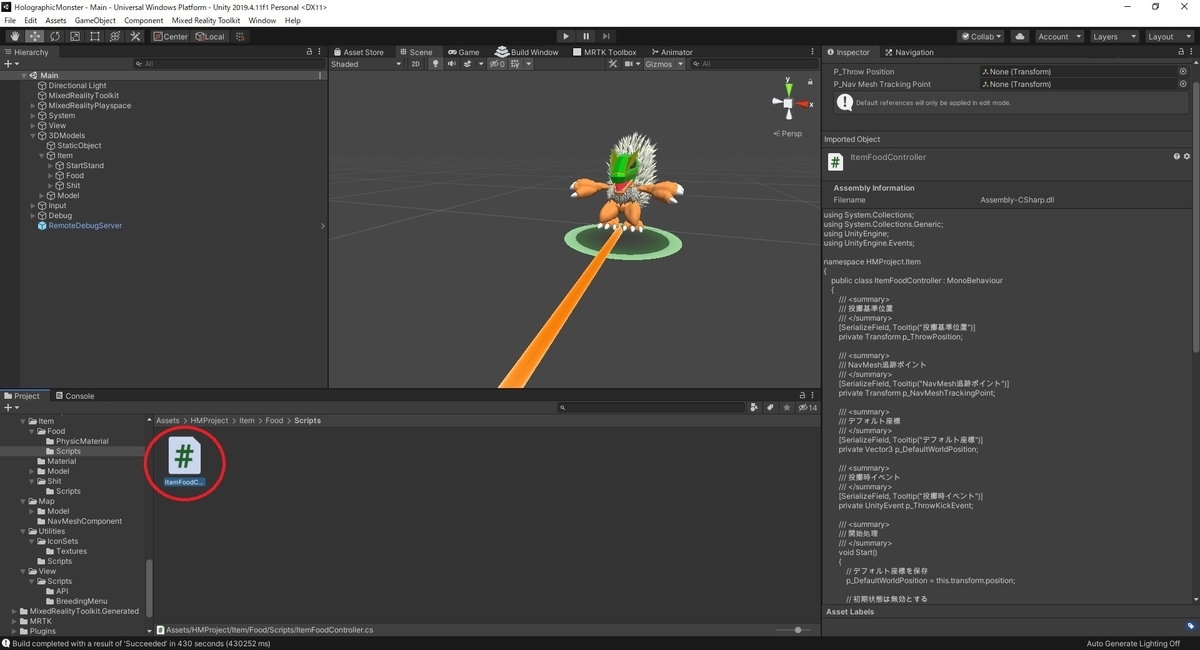Switch to the Console tab
1200x650 pixels.
[x=75, y=396]
